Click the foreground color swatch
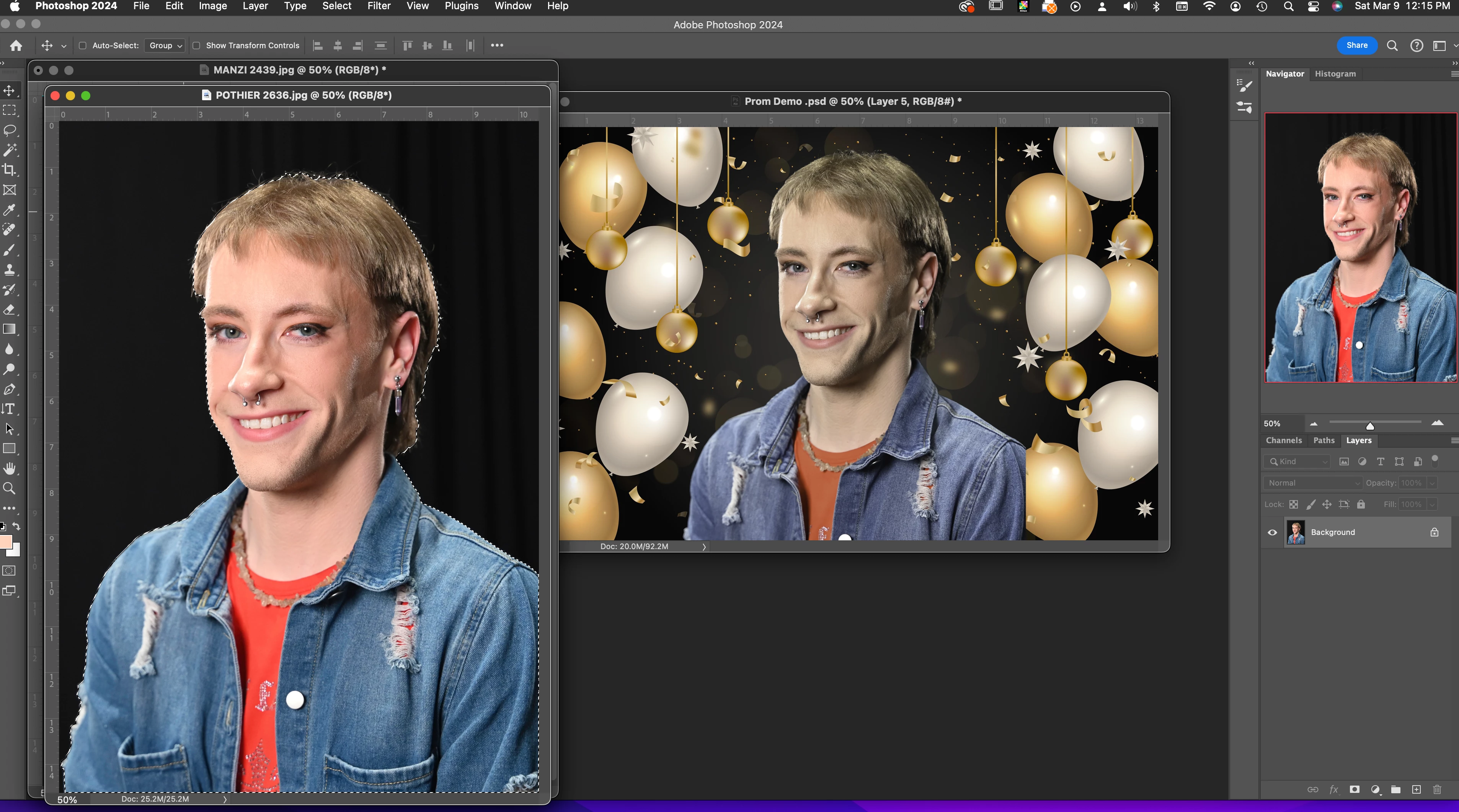 (6, 541)
